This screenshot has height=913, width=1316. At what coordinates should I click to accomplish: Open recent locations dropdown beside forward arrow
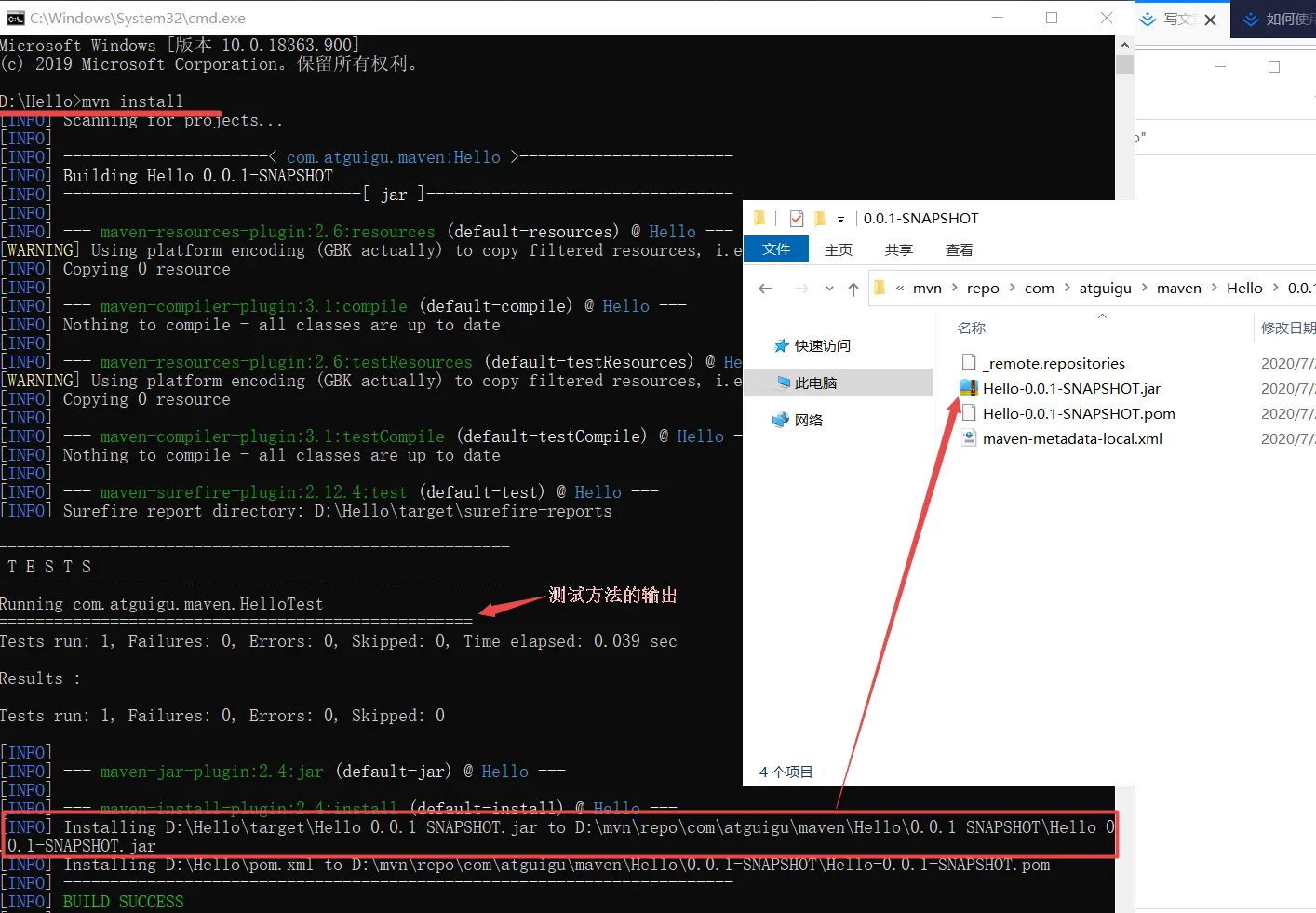pyautogui.click(x=829, y=288)
